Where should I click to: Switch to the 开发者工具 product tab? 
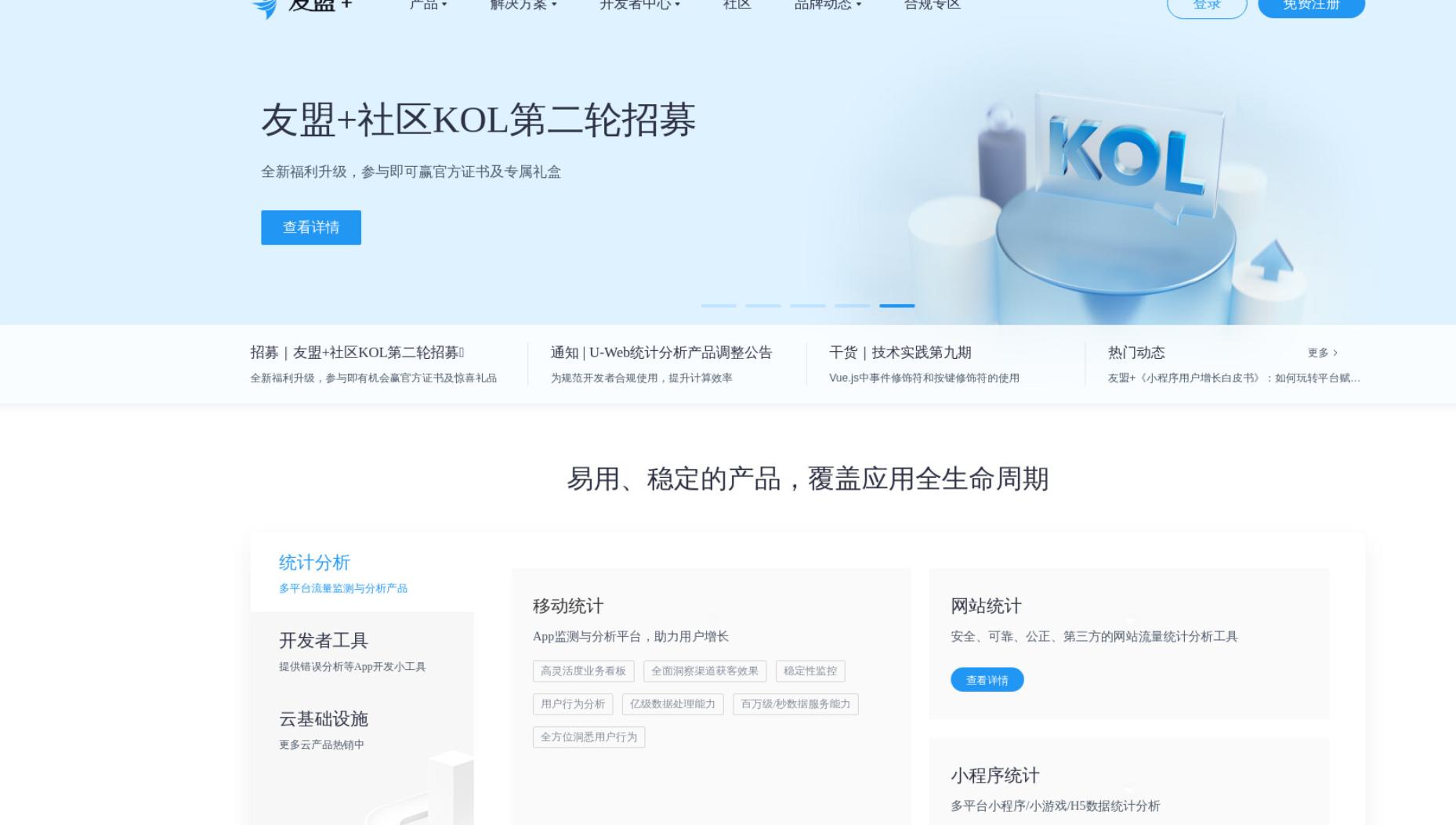coord(362,651)
